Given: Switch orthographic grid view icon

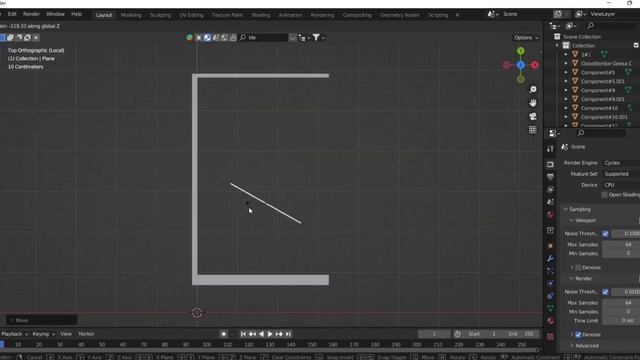Looking at the screenshot, I should coord(533,130).
